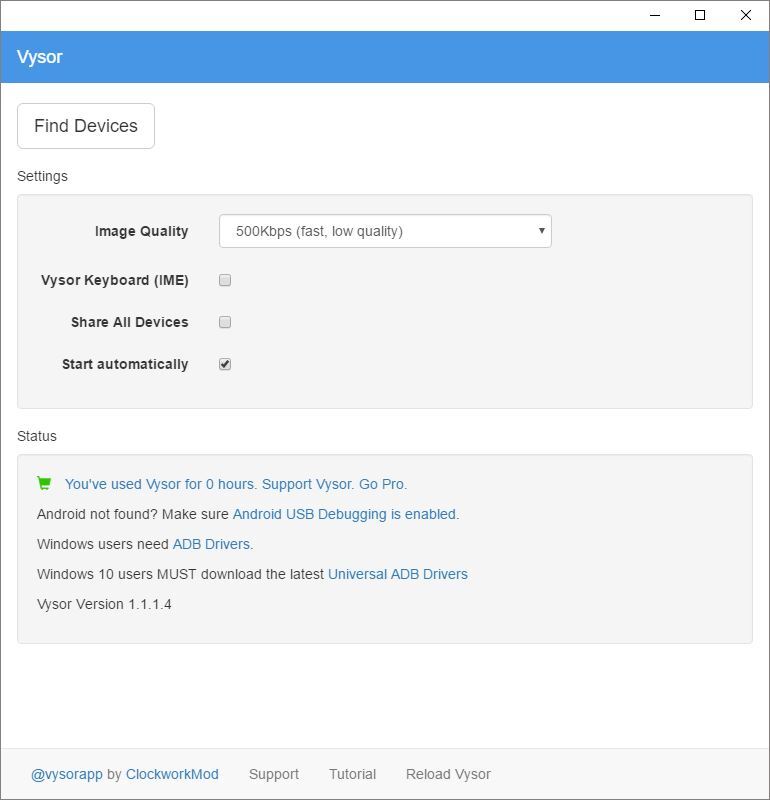Open the @vysorapp link
770x800 pixels.
[x=66, y=774]
